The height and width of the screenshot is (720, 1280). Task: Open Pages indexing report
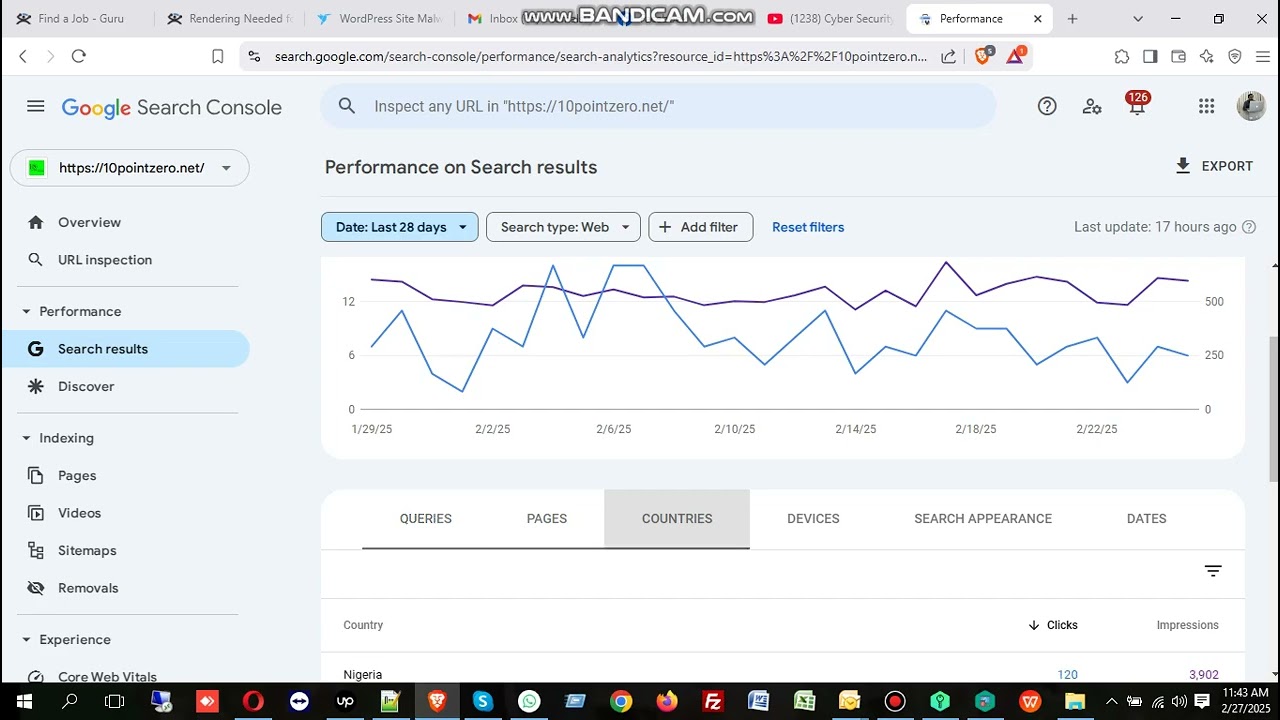[x=77, y=476]
